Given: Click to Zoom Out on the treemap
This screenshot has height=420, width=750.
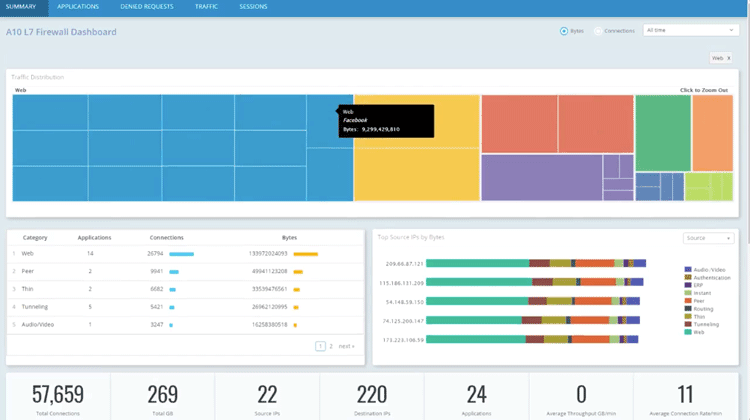Looking at the screenshot, I should [704, 90].
